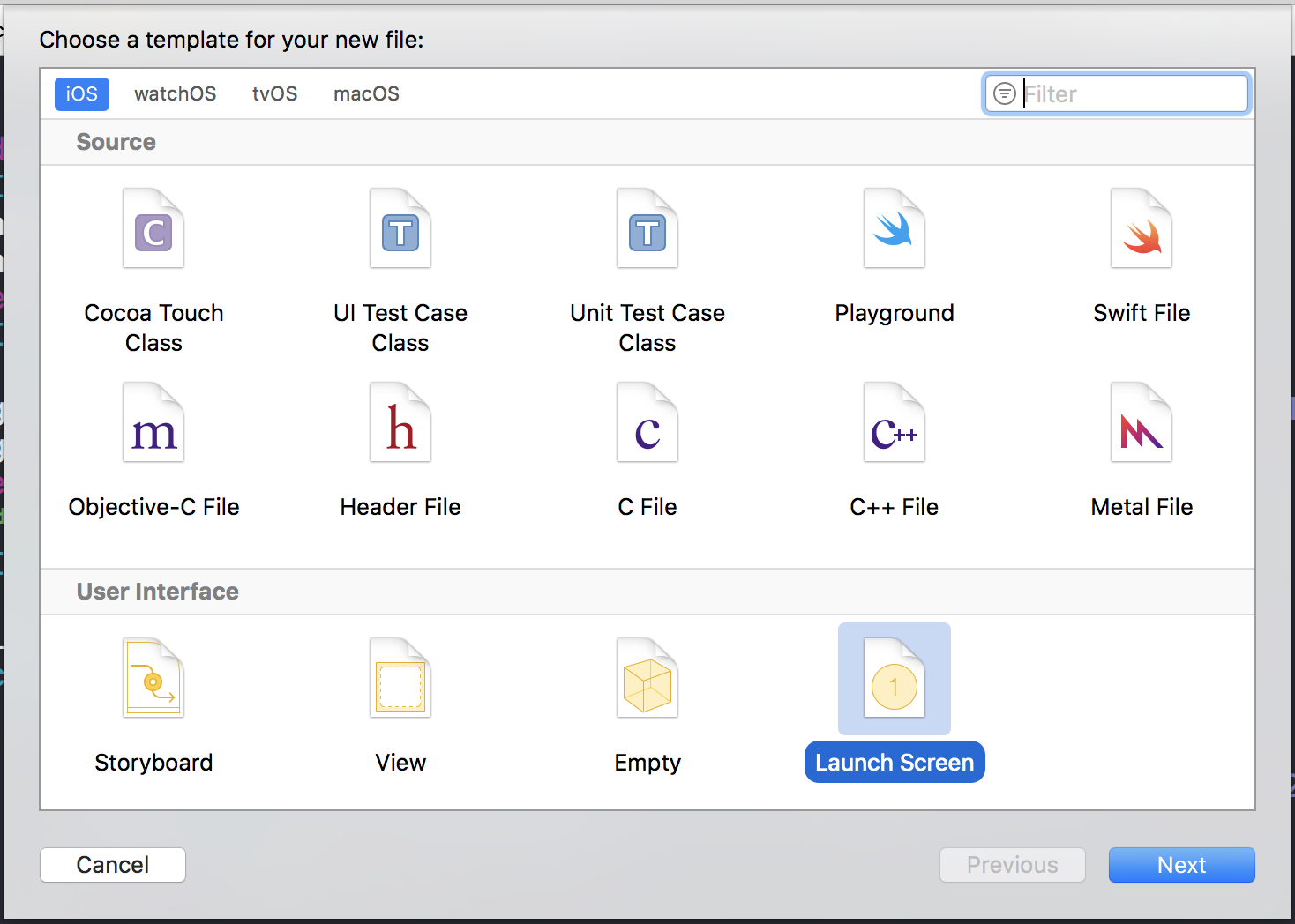The image size is (1295, 924).
Task: Choose the C++ File template icon
Action: pyautogui.click(x=895, y=422)
